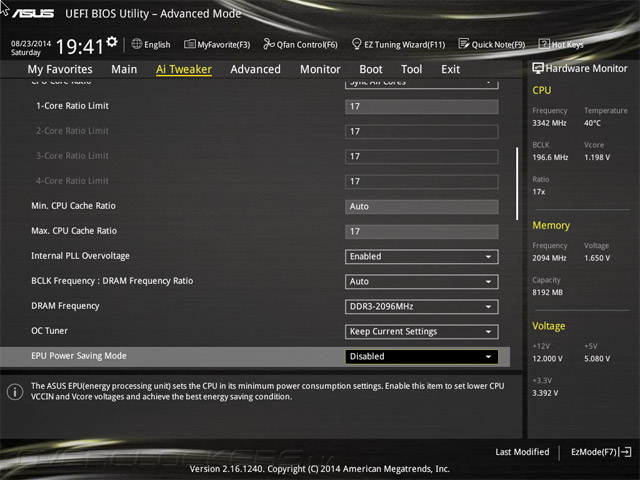
Task: Open the My Favorites tab
Action: (x=60, y=69)
